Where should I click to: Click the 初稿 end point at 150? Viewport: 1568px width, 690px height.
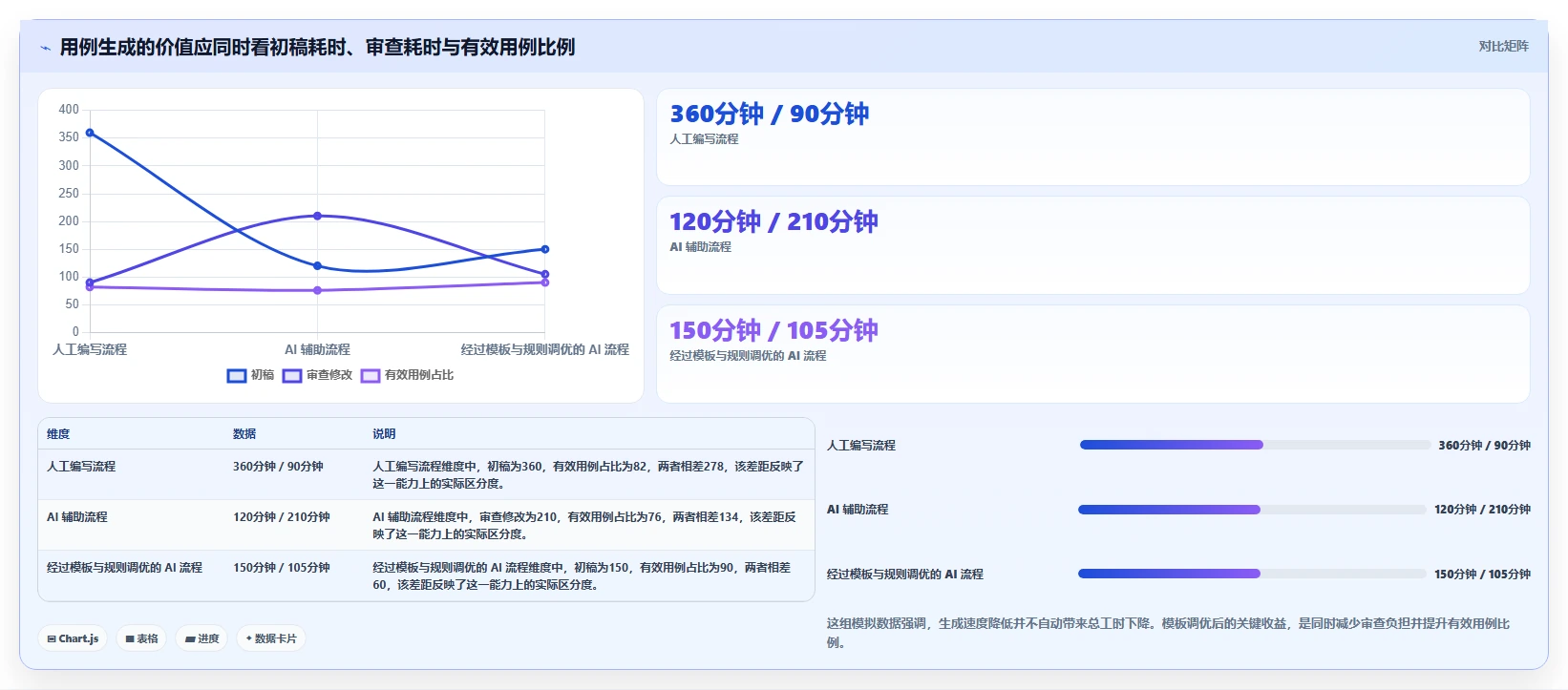tap(545, 249)
